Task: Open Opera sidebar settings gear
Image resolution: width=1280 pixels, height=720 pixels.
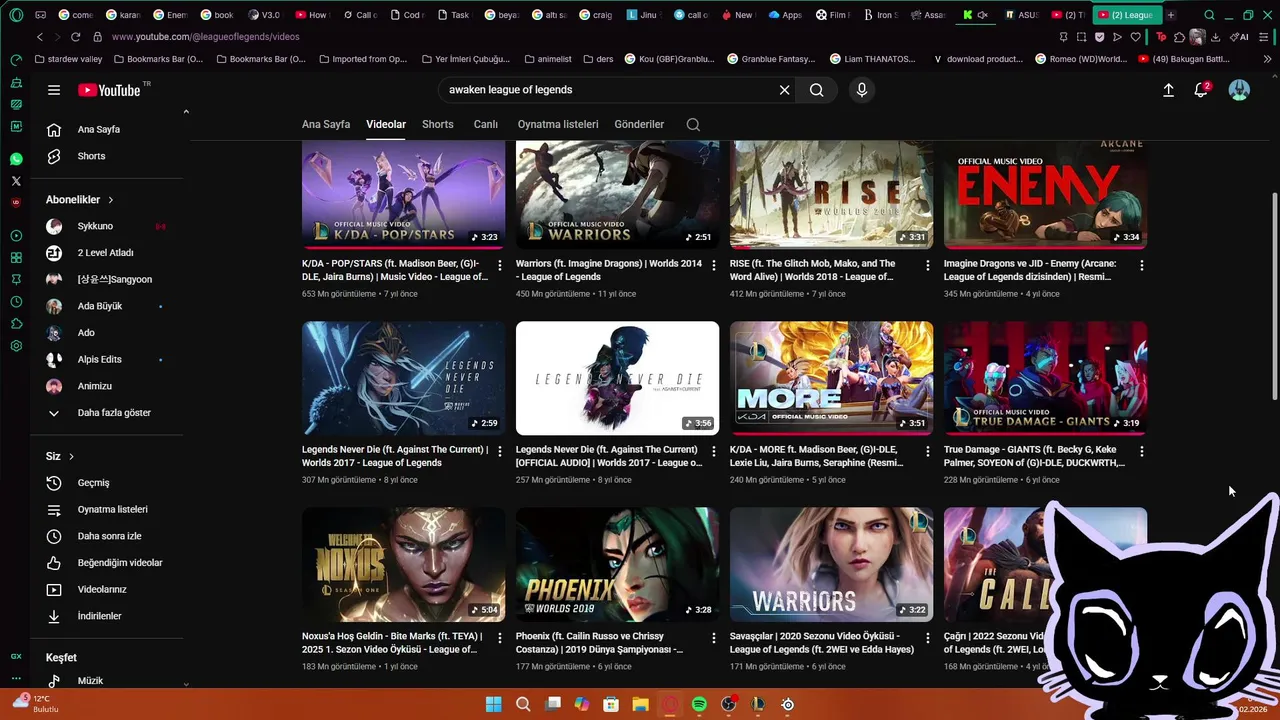Action: tap(16, 346)
